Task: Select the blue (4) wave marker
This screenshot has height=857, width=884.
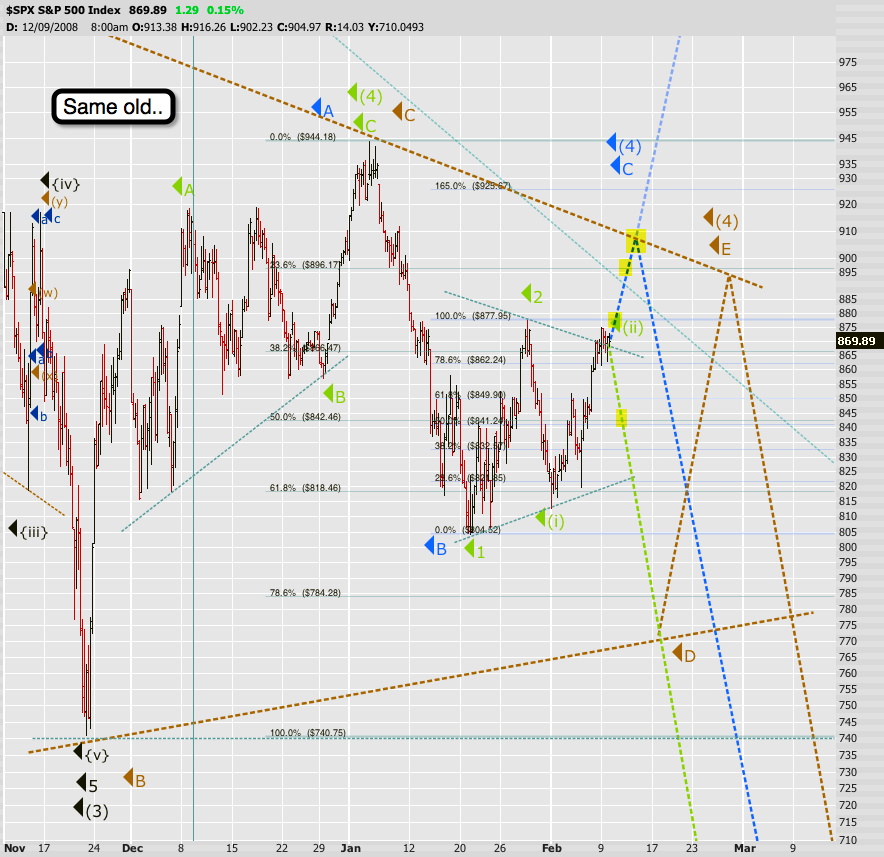Action: click(624, 145)
